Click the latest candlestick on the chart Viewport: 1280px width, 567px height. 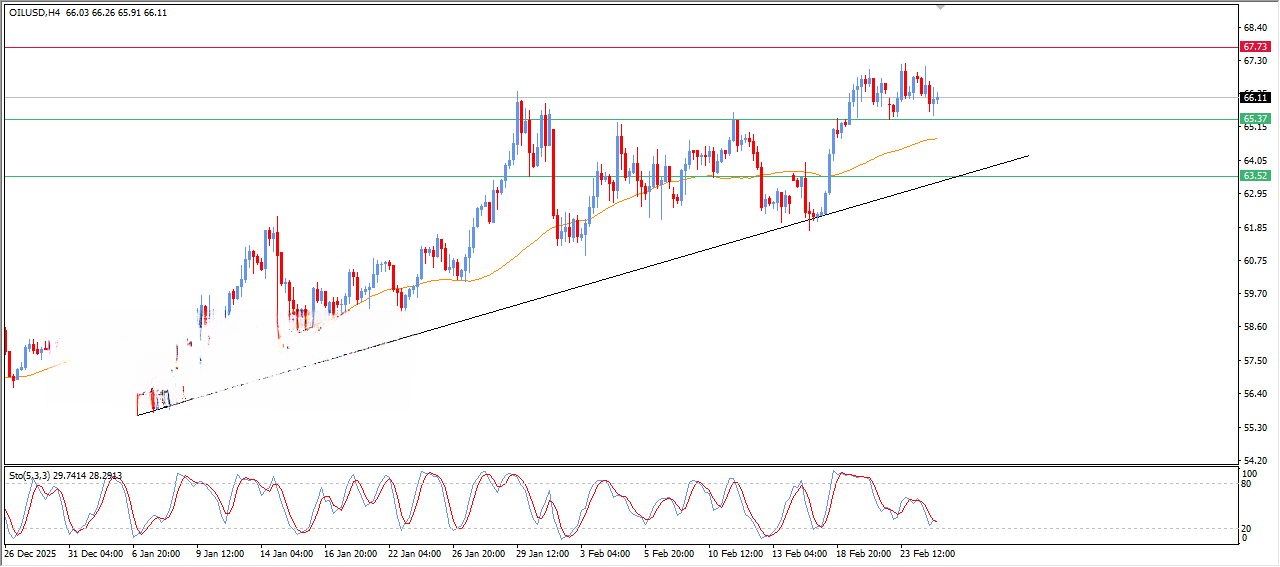937,97
